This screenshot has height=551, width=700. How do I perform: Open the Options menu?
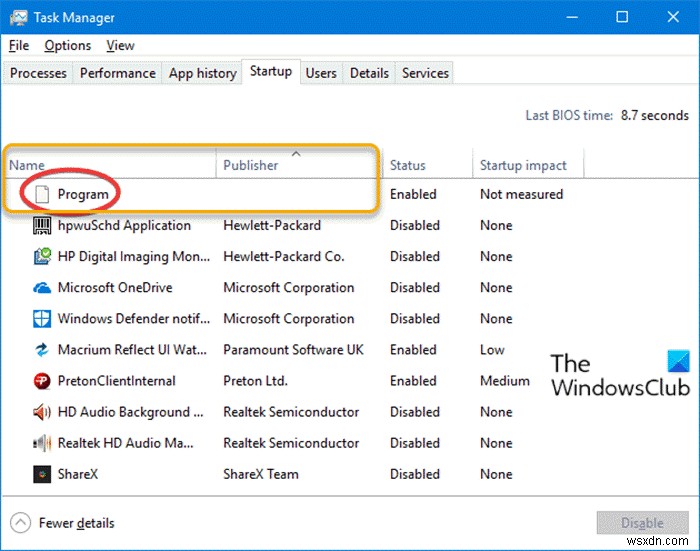[67, 46]
